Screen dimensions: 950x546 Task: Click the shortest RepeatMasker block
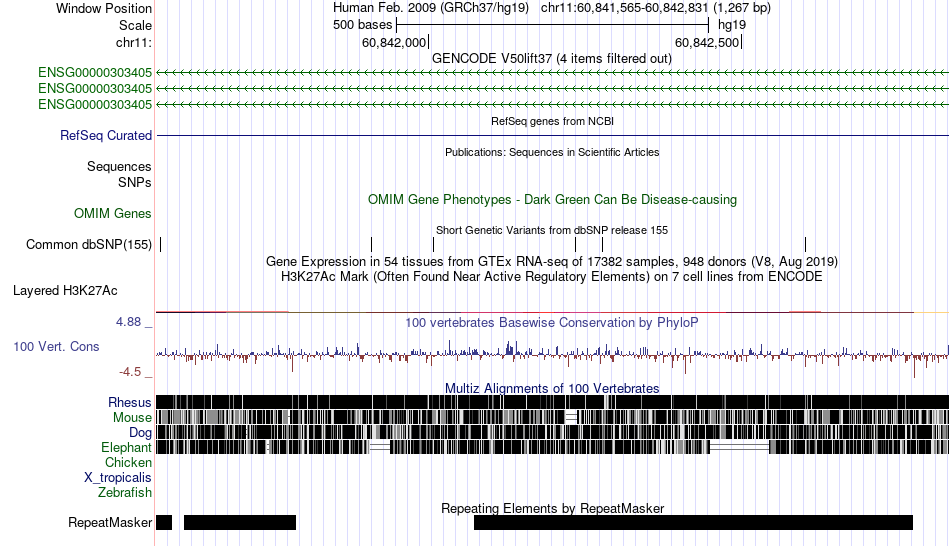tap(164, 522)
